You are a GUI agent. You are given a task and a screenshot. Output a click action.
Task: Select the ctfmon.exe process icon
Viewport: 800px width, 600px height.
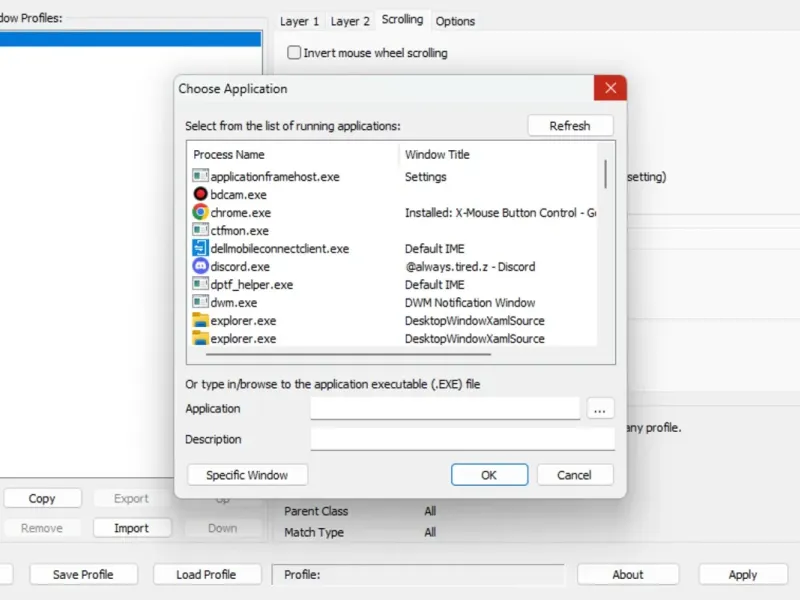(x=200, y=230)
